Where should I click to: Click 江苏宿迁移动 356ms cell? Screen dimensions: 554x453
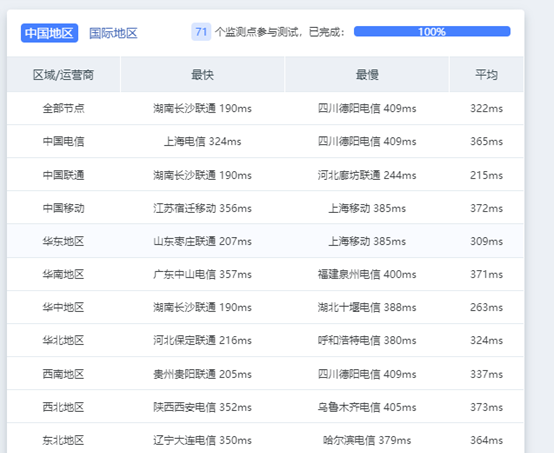(202, 208)
